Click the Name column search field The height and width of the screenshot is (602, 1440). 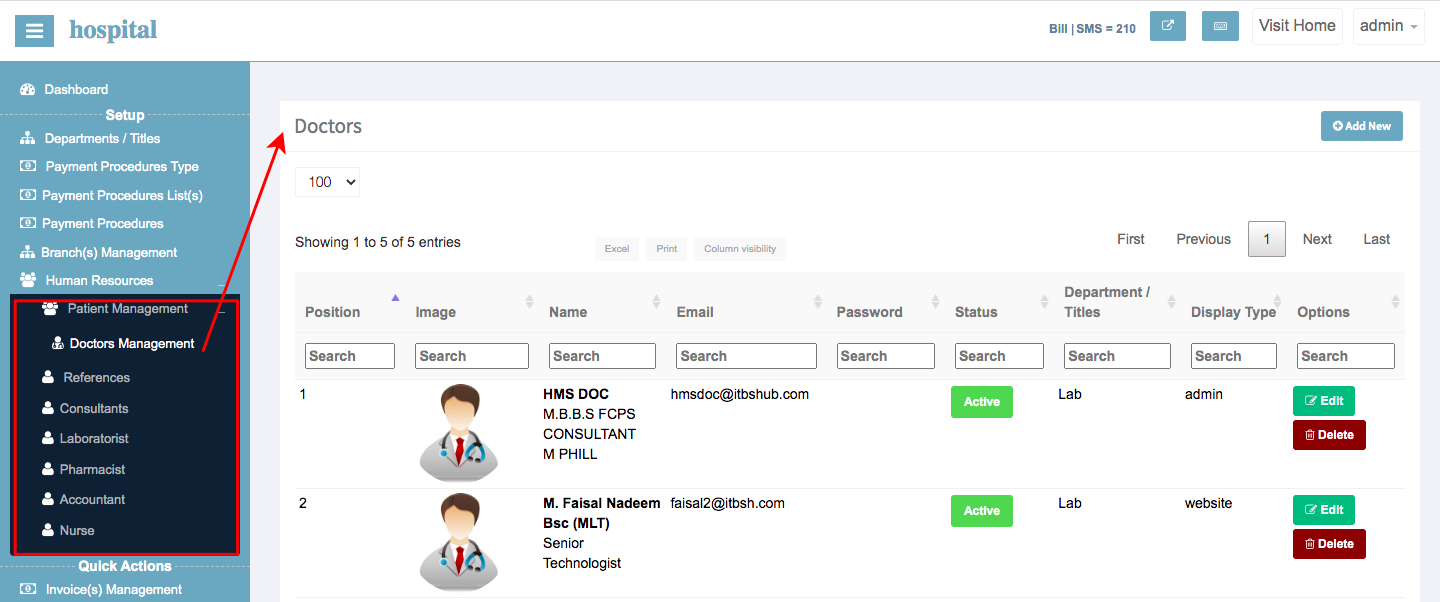coord(602,356)
